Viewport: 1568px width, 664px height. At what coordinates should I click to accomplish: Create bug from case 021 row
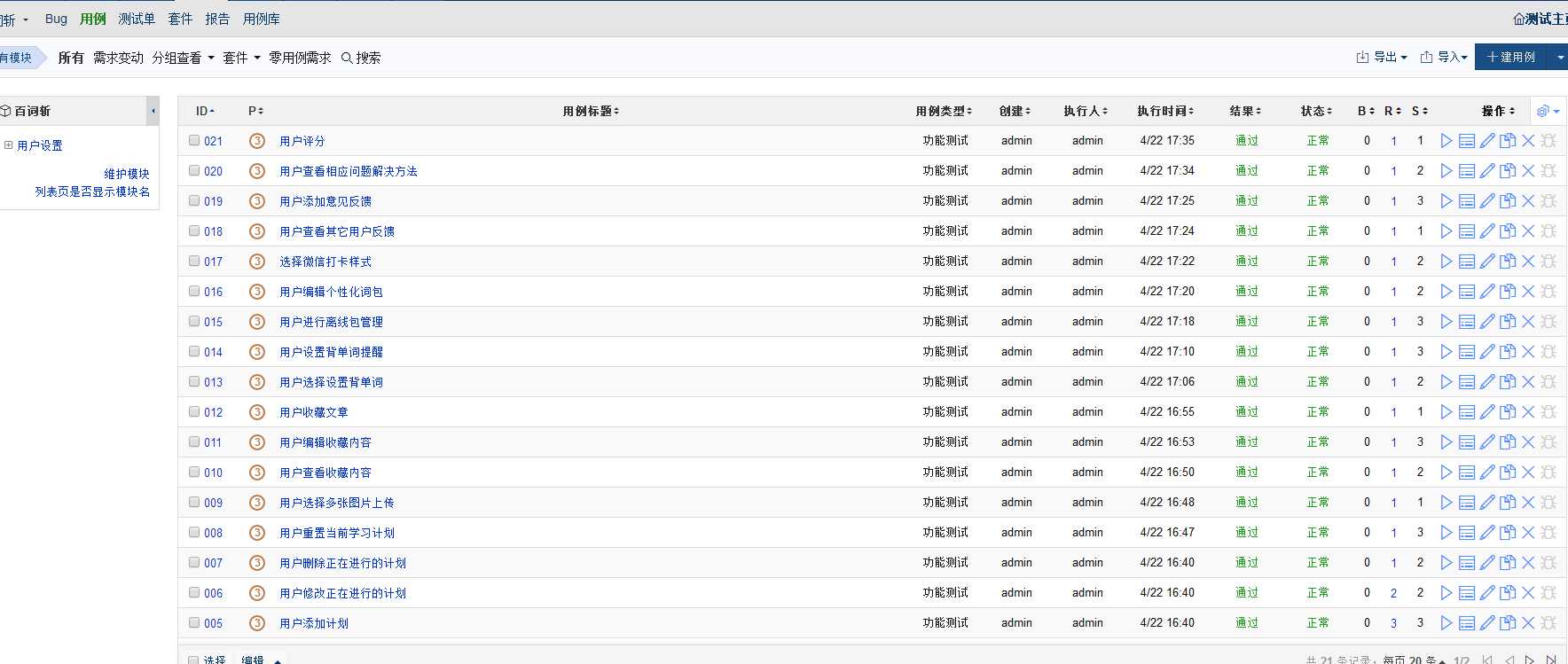pos(1548,141)
